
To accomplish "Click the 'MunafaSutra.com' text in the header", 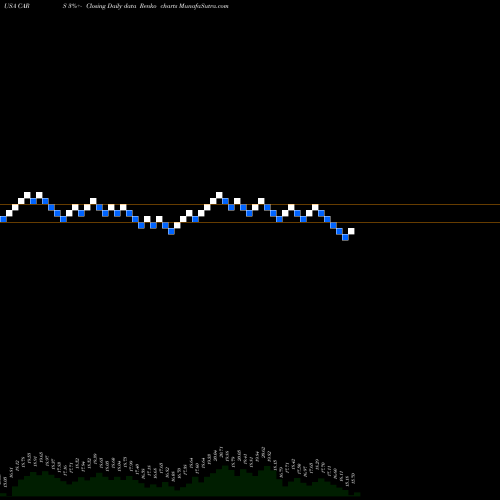I will [203, 6].
